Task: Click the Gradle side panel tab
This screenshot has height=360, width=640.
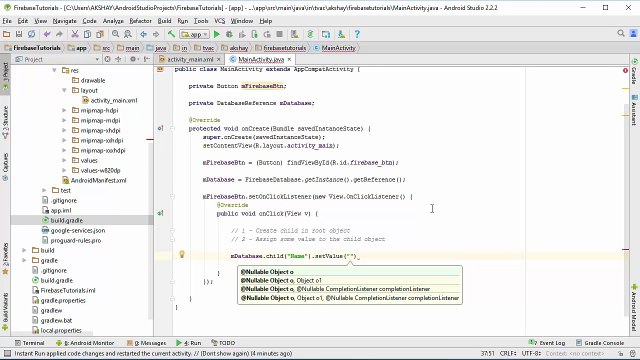Action: coord(634,71)
